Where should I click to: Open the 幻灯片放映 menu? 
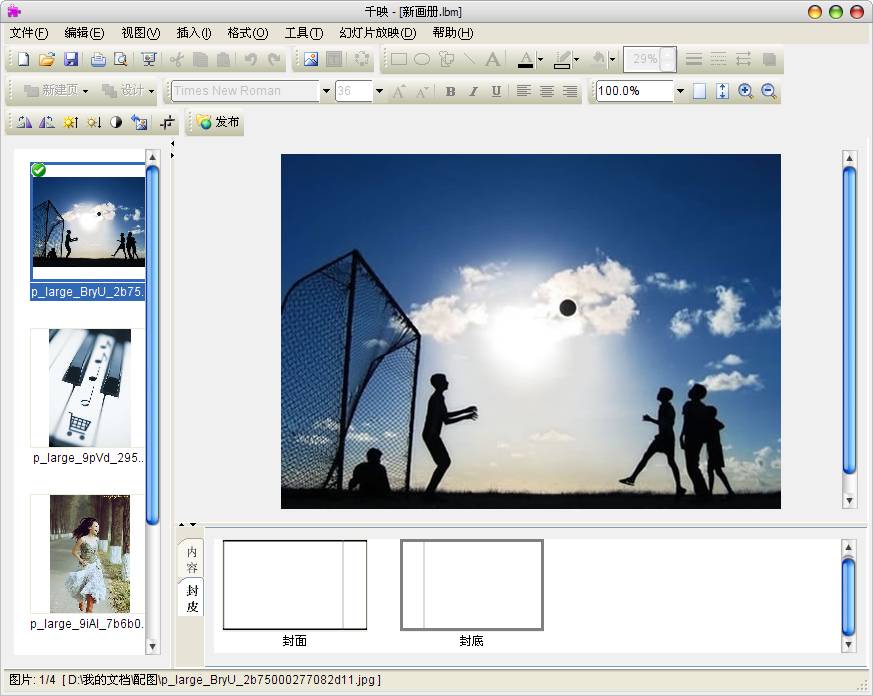[x=377, y=33]
